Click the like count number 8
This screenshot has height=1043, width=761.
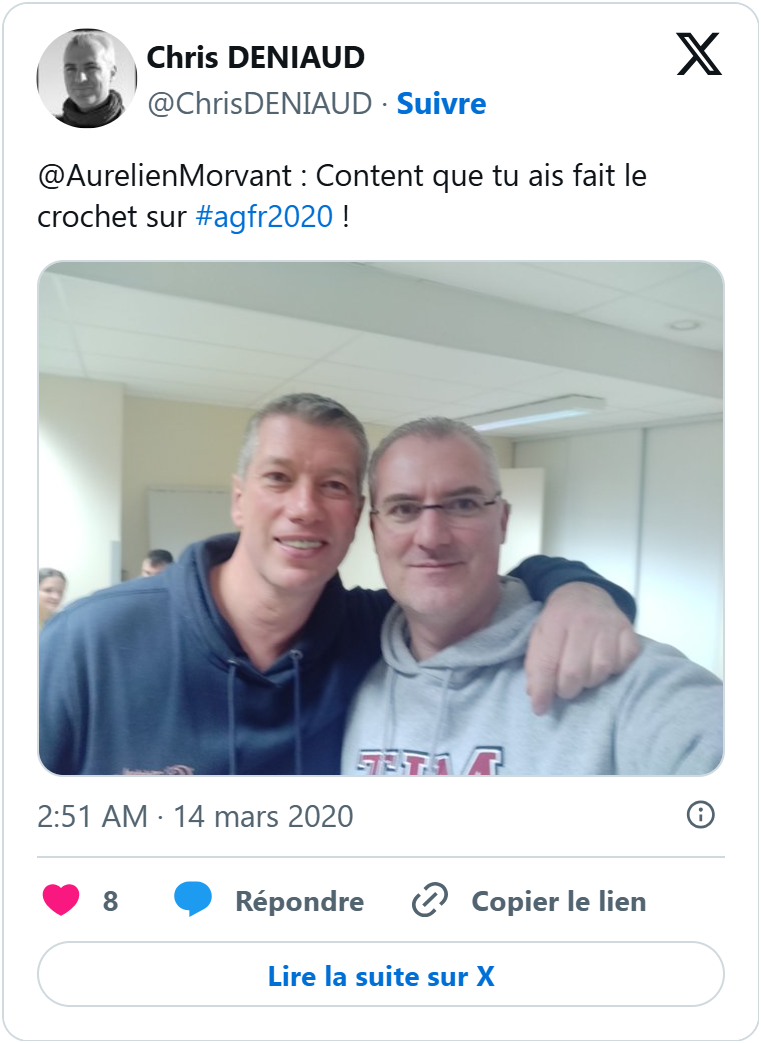(x=110, y=901)
